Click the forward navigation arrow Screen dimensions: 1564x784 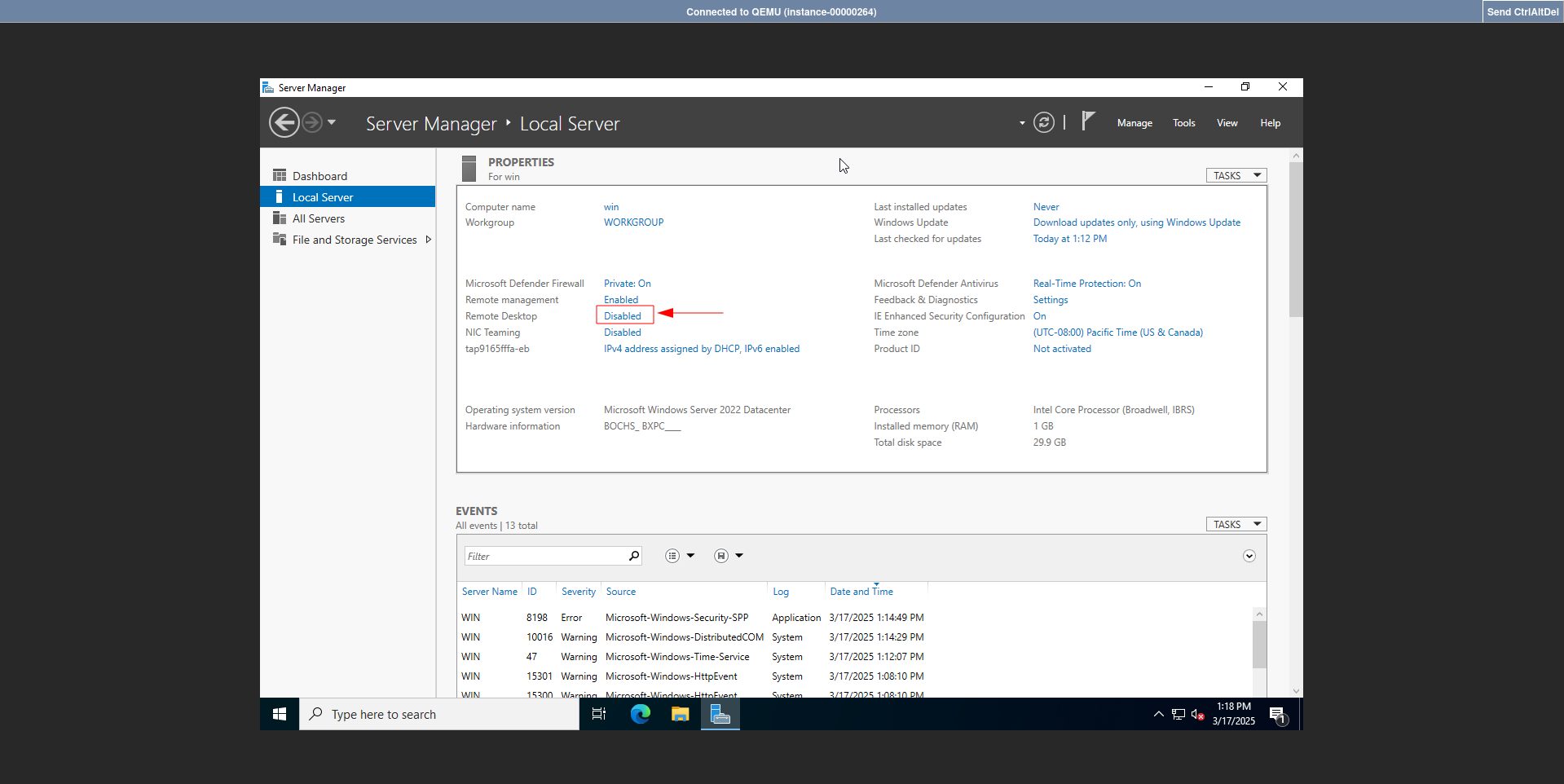click(312, 123)
